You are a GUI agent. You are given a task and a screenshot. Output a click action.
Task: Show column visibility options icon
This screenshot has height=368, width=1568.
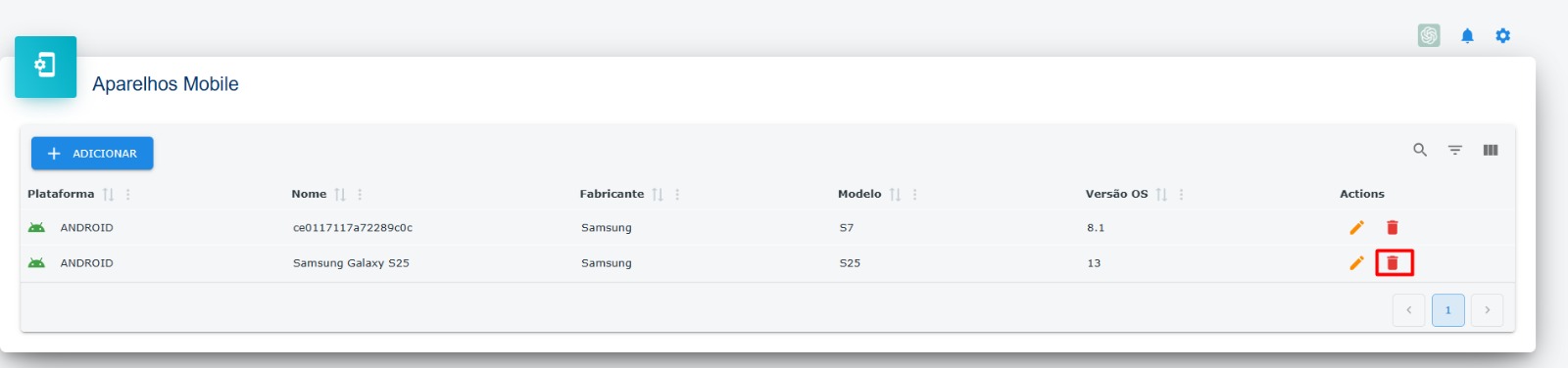click(x=1491, y=150)
